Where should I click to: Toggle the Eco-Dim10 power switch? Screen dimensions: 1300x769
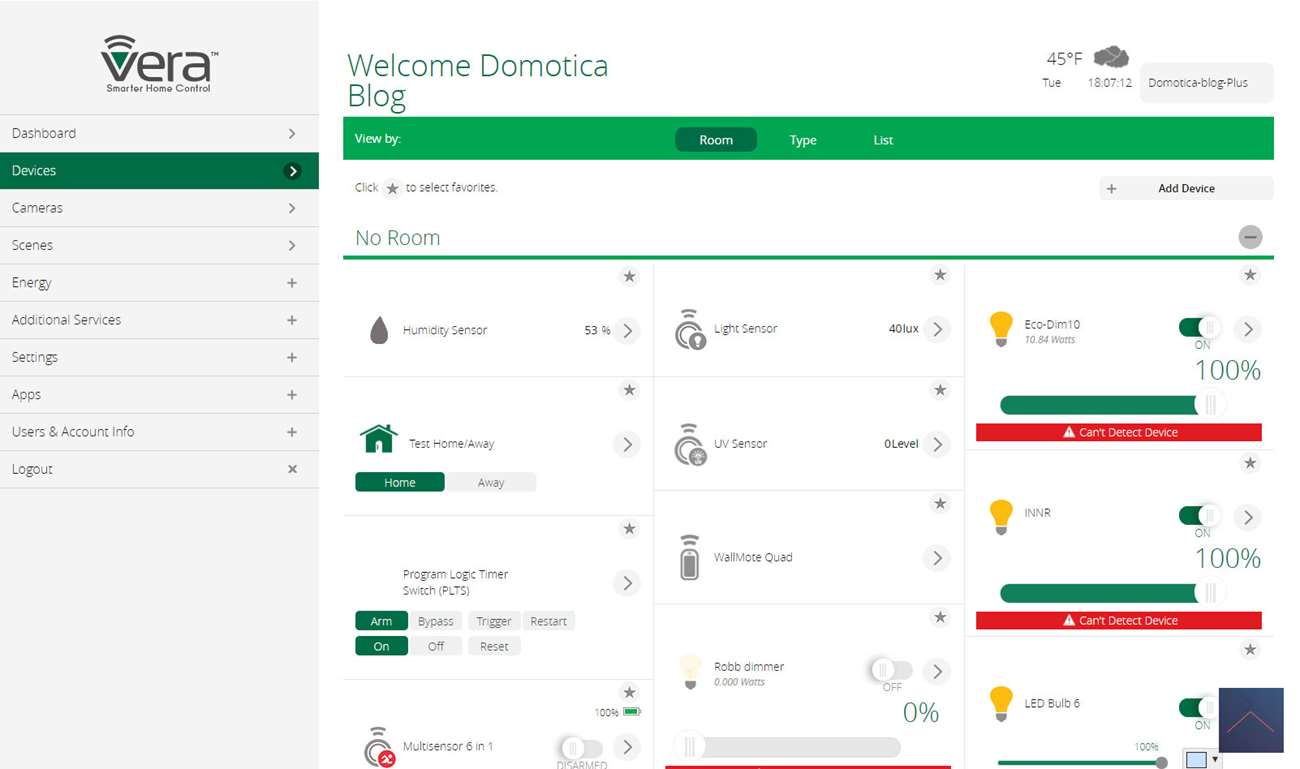click(1200, 327)
